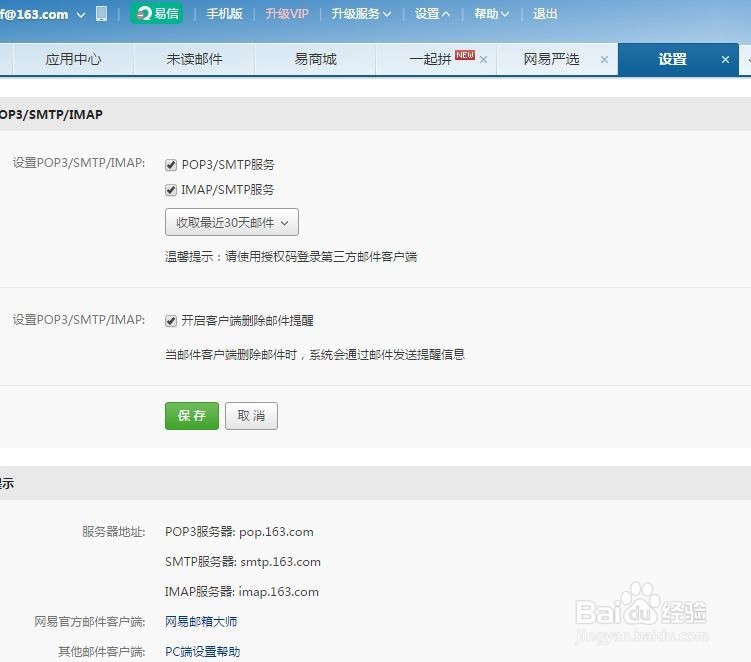Uncheck IMAP/SMTP服务 checkbox
Viewport: 751px width, 662px height.
(x=171, y=190)
